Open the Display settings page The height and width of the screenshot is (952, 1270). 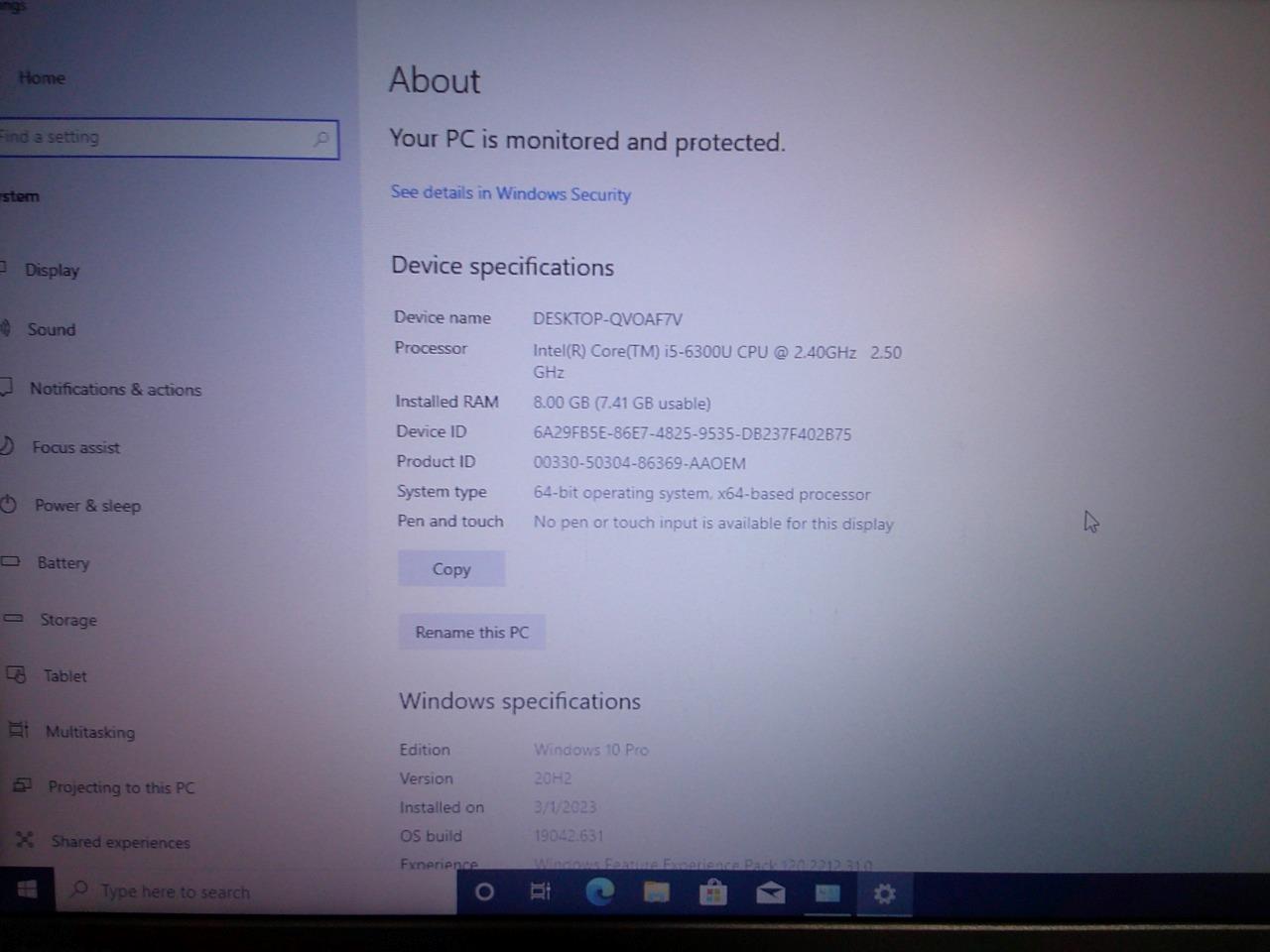point(52,270)
